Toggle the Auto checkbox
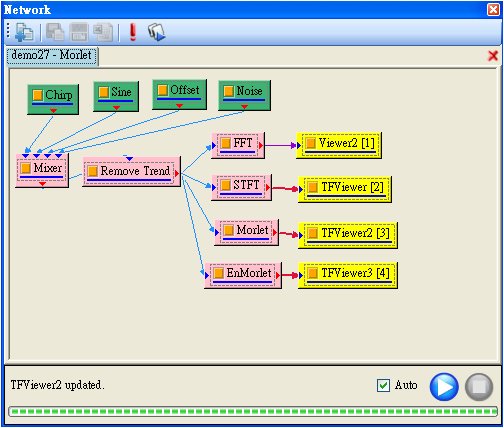Image resolution: width=504 pixels, height=428 pixels. (x=383, y=386)
